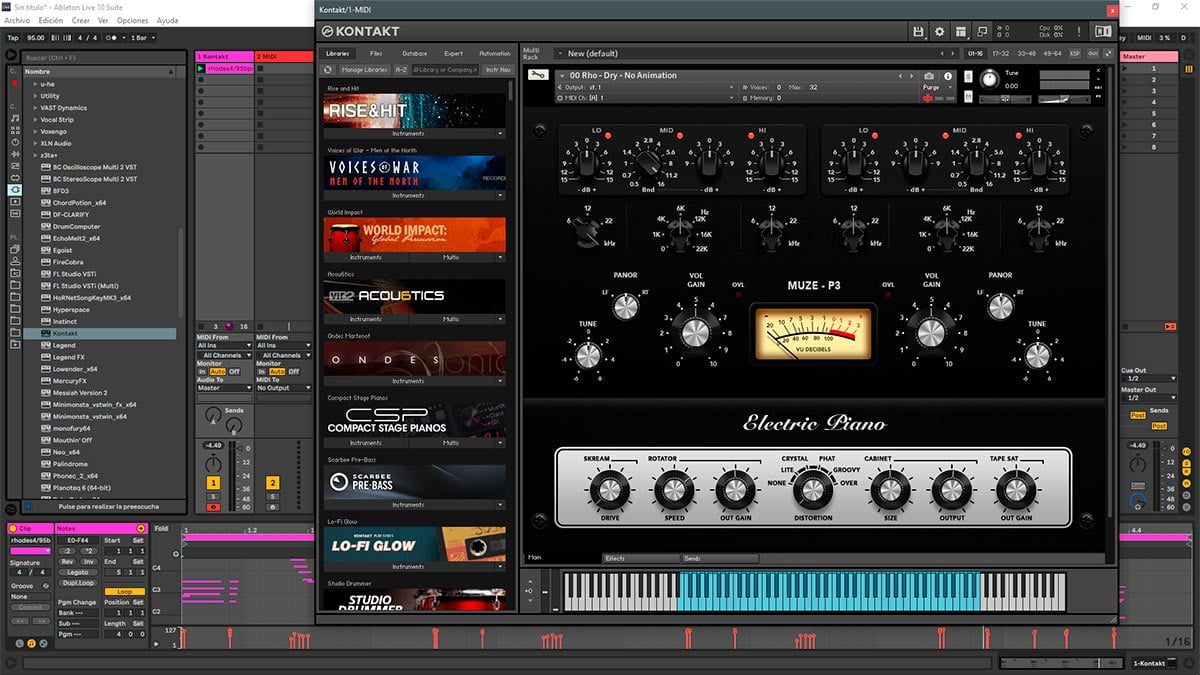1200x675 pixels.
Task: Switch to the Kontakt Database tab
Action: coord(415,53)
